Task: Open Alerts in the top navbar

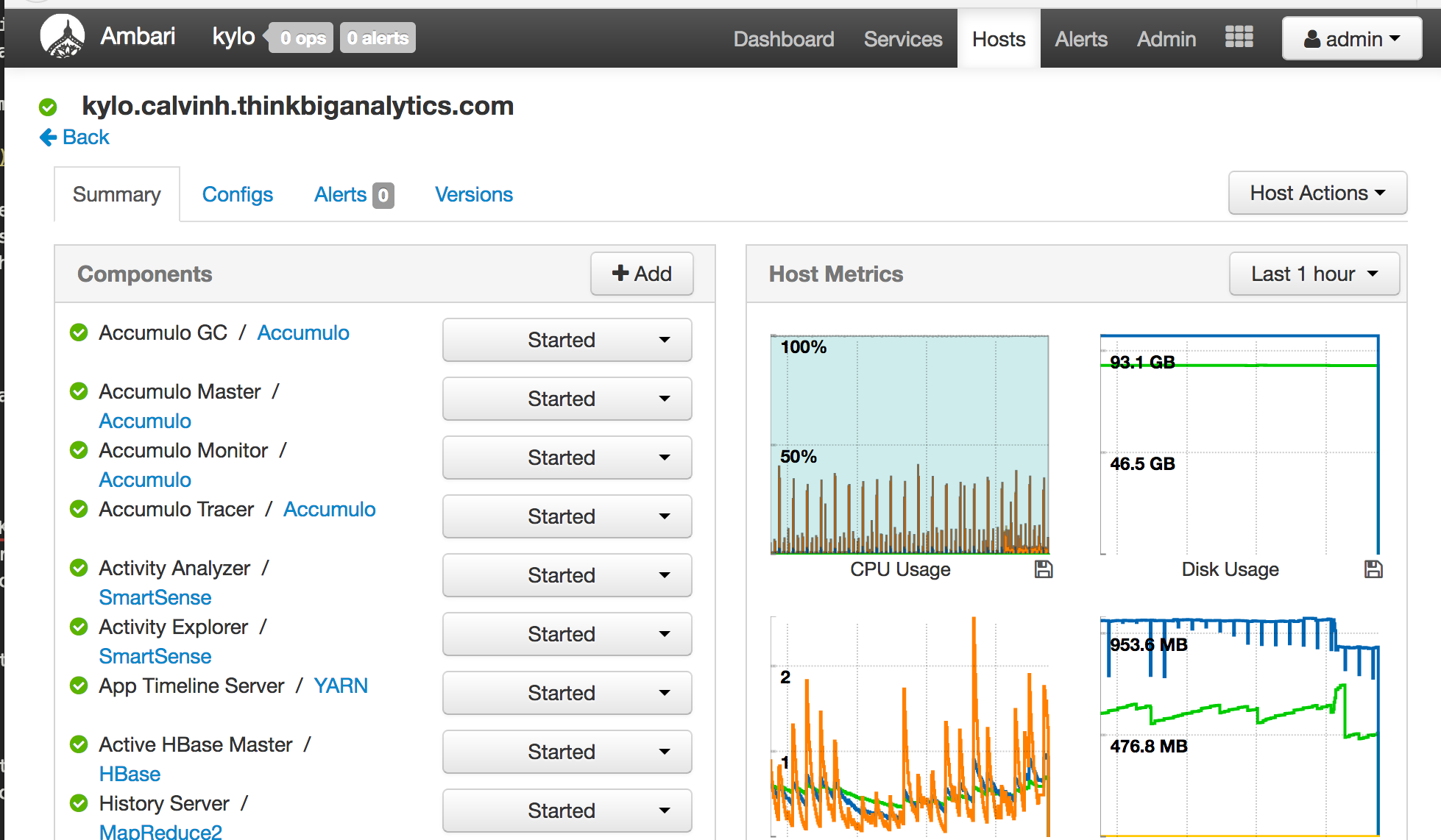Action: pos(1081,39)
